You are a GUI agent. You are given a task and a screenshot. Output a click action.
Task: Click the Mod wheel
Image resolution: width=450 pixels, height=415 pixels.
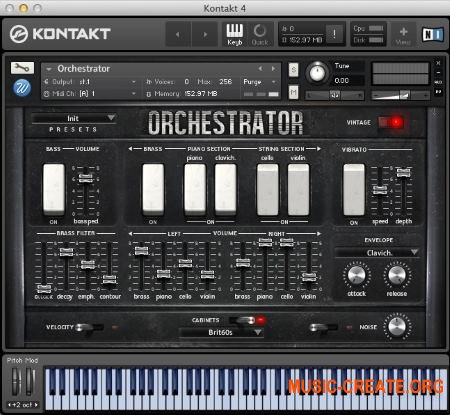click(x=30, y=382)
